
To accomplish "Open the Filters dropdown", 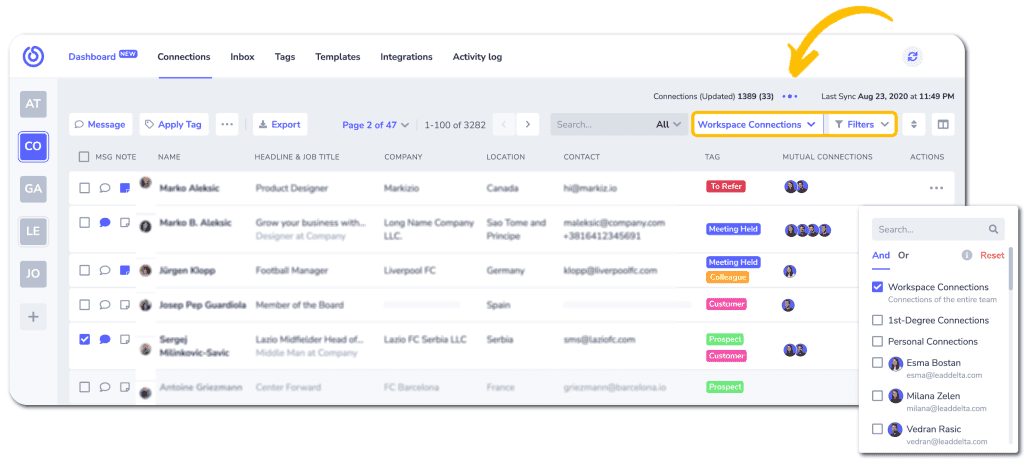I will [x=861, y=124].
